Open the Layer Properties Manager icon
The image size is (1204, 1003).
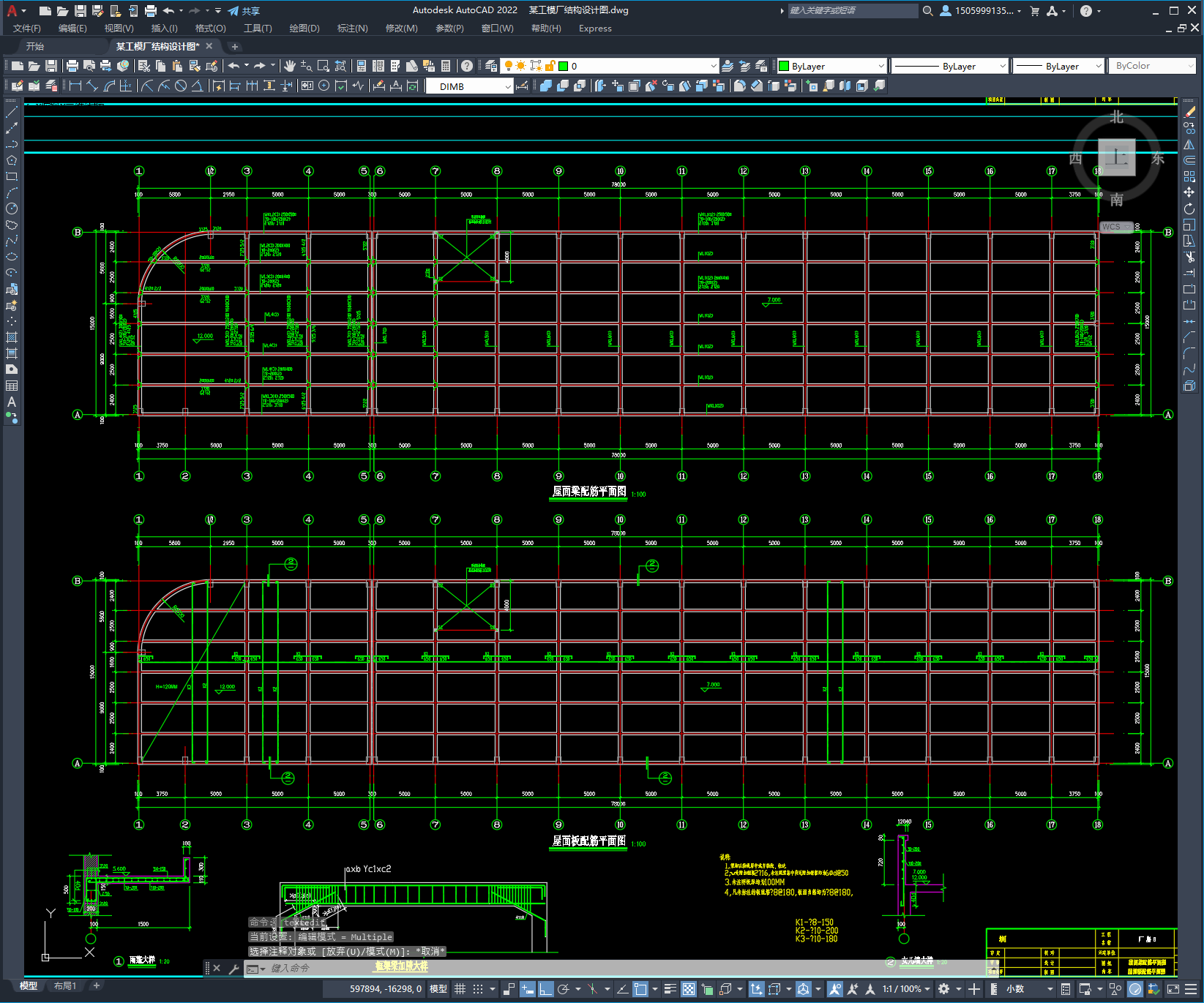click(491, 66)
